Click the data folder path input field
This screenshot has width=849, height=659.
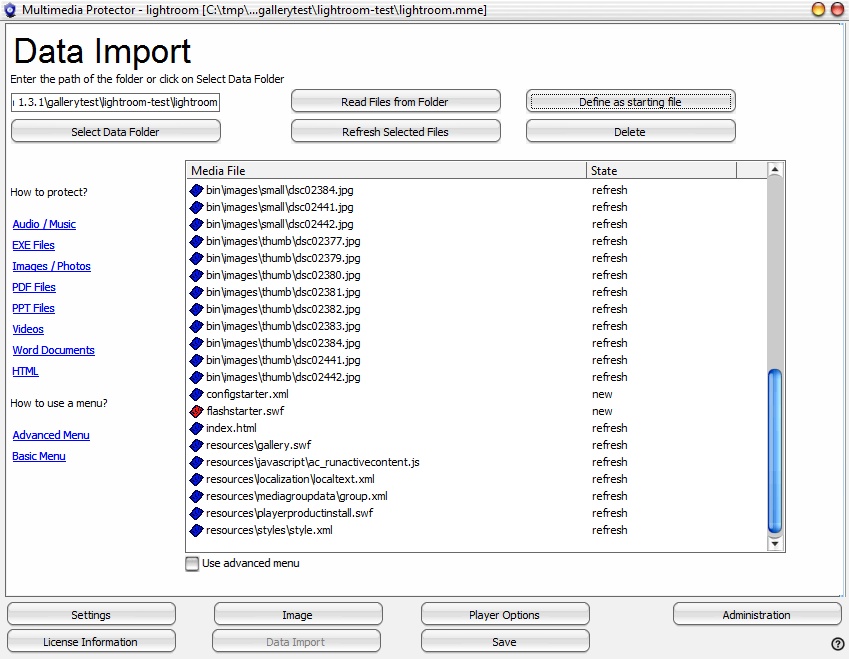tap(115, 102)
